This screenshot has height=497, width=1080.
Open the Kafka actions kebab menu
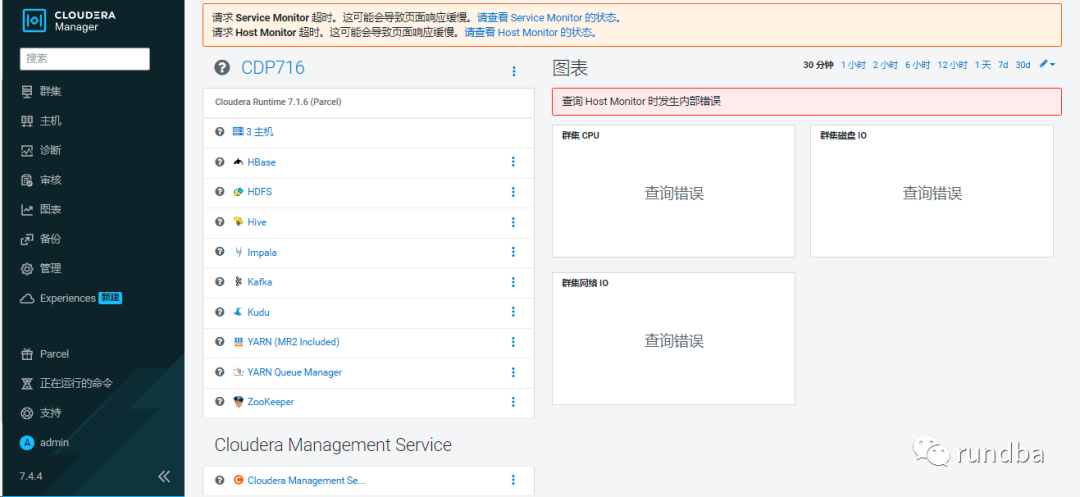(513, 282)
